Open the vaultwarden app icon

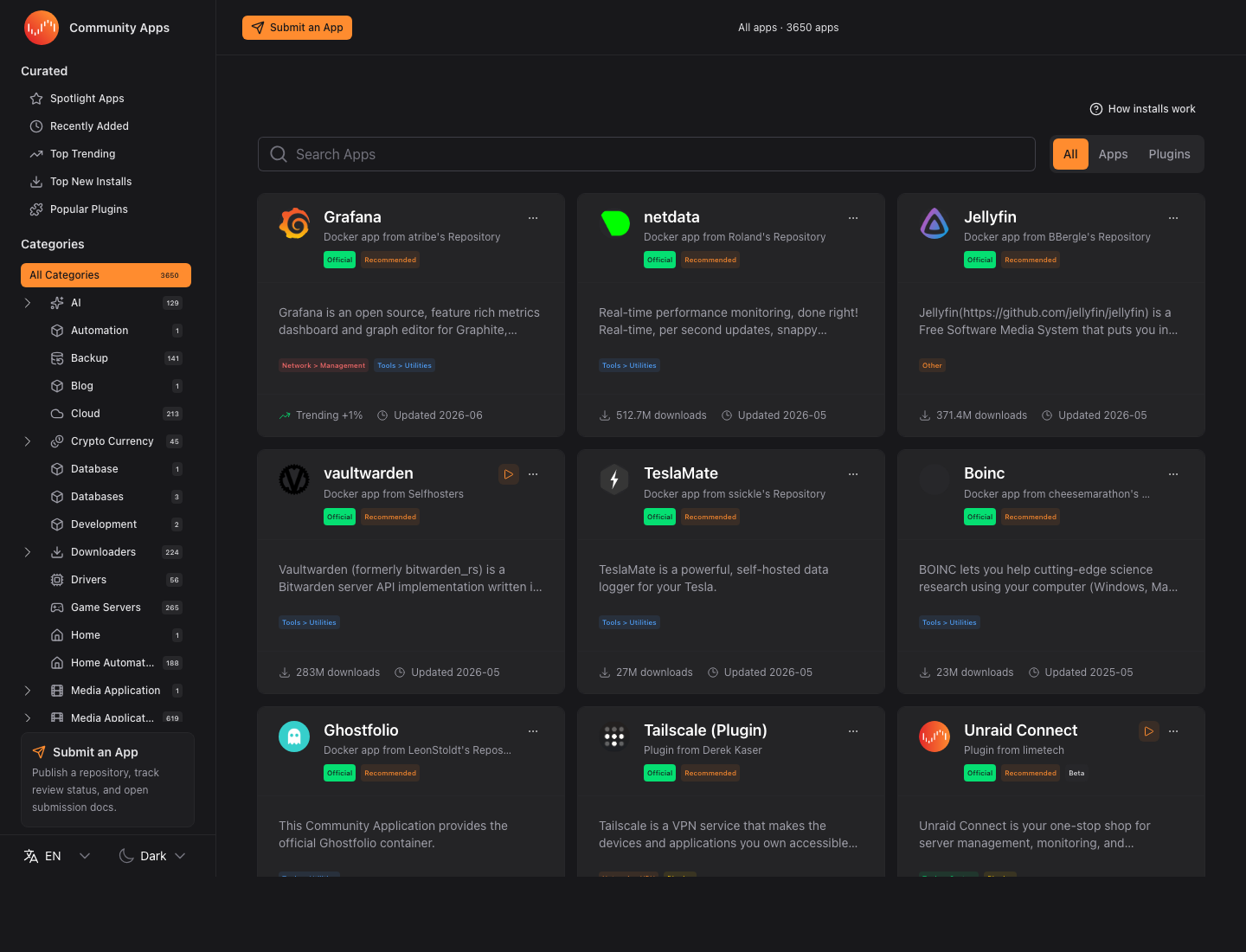click(x=294, y=479)
